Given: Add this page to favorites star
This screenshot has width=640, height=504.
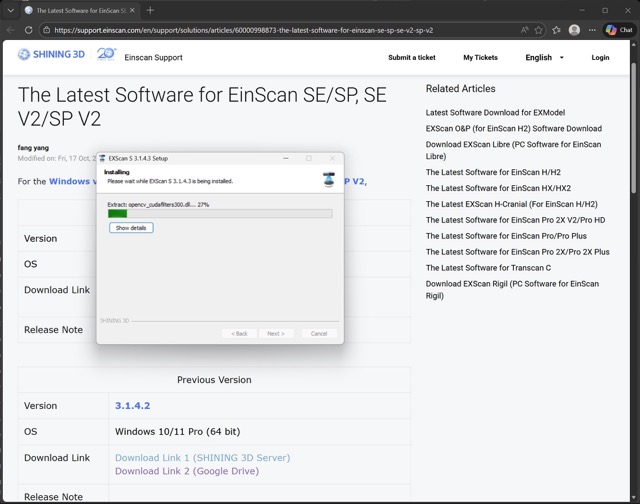Looking at the screenshot, I should point(539,30).
